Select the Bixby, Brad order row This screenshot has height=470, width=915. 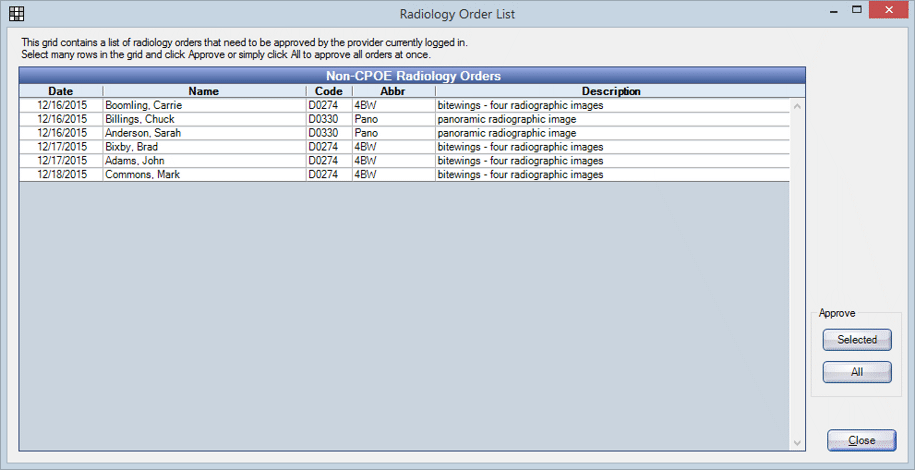[x=204, y=147]
